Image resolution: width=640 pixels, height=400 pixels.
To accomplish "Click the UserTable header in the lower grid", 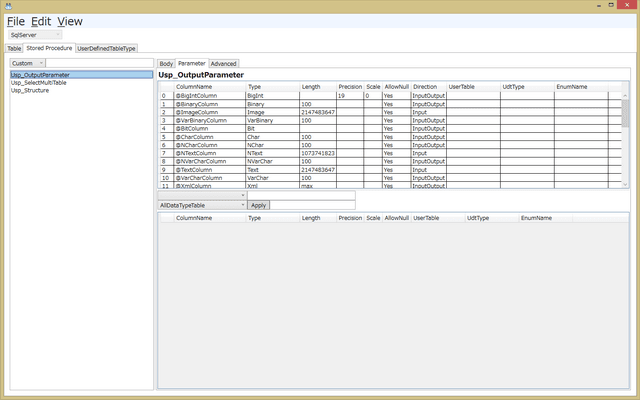I will click(x=438, y=218).
